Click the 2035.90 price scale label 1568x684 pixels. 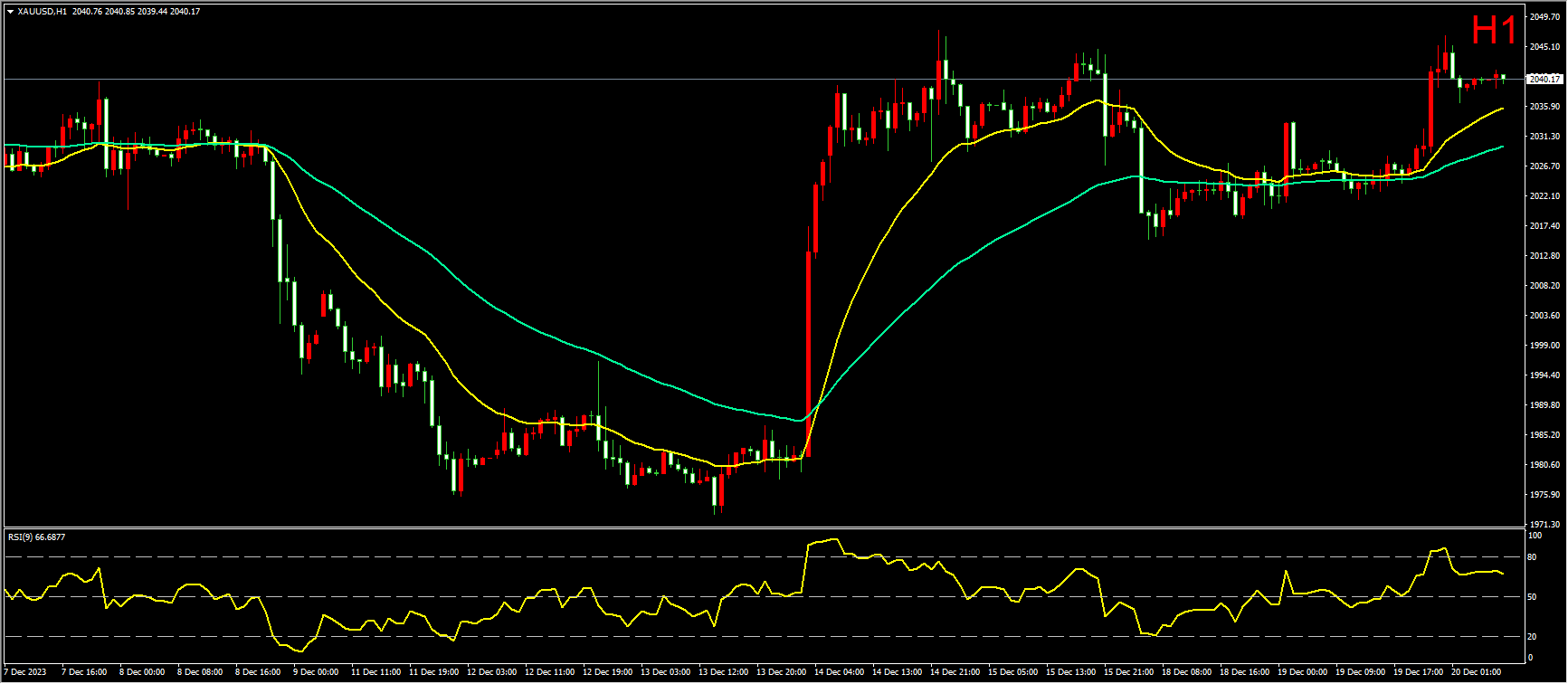1545,106
